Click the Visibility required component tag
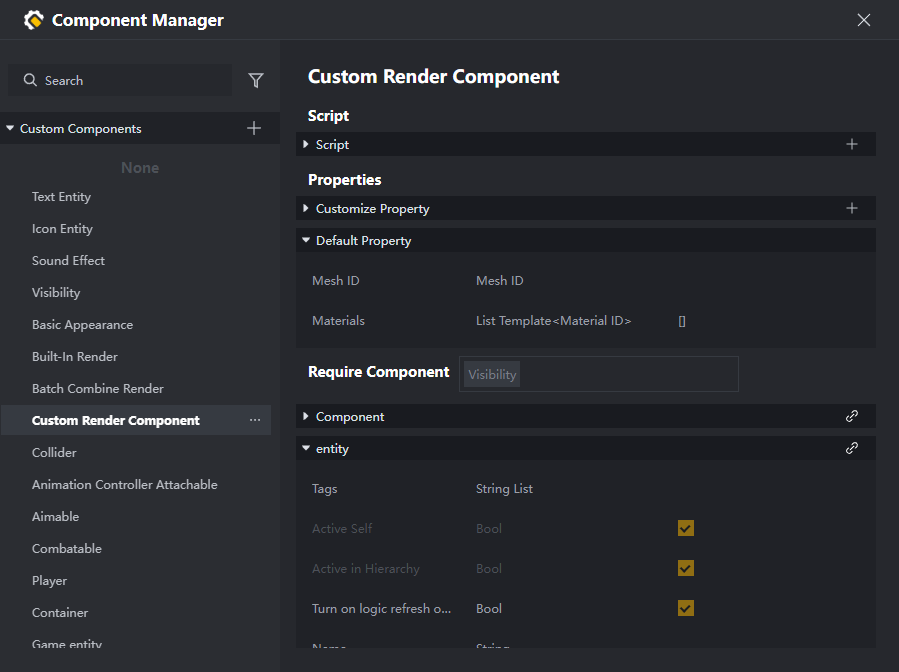The image size is (899, 672). [x=492, y=375]
